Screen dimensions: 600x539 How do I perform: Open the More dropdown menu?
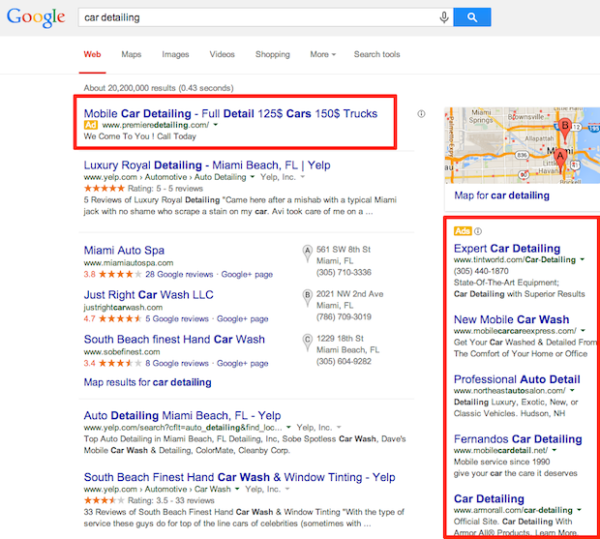pyautogui.click(x=323, y=54)
